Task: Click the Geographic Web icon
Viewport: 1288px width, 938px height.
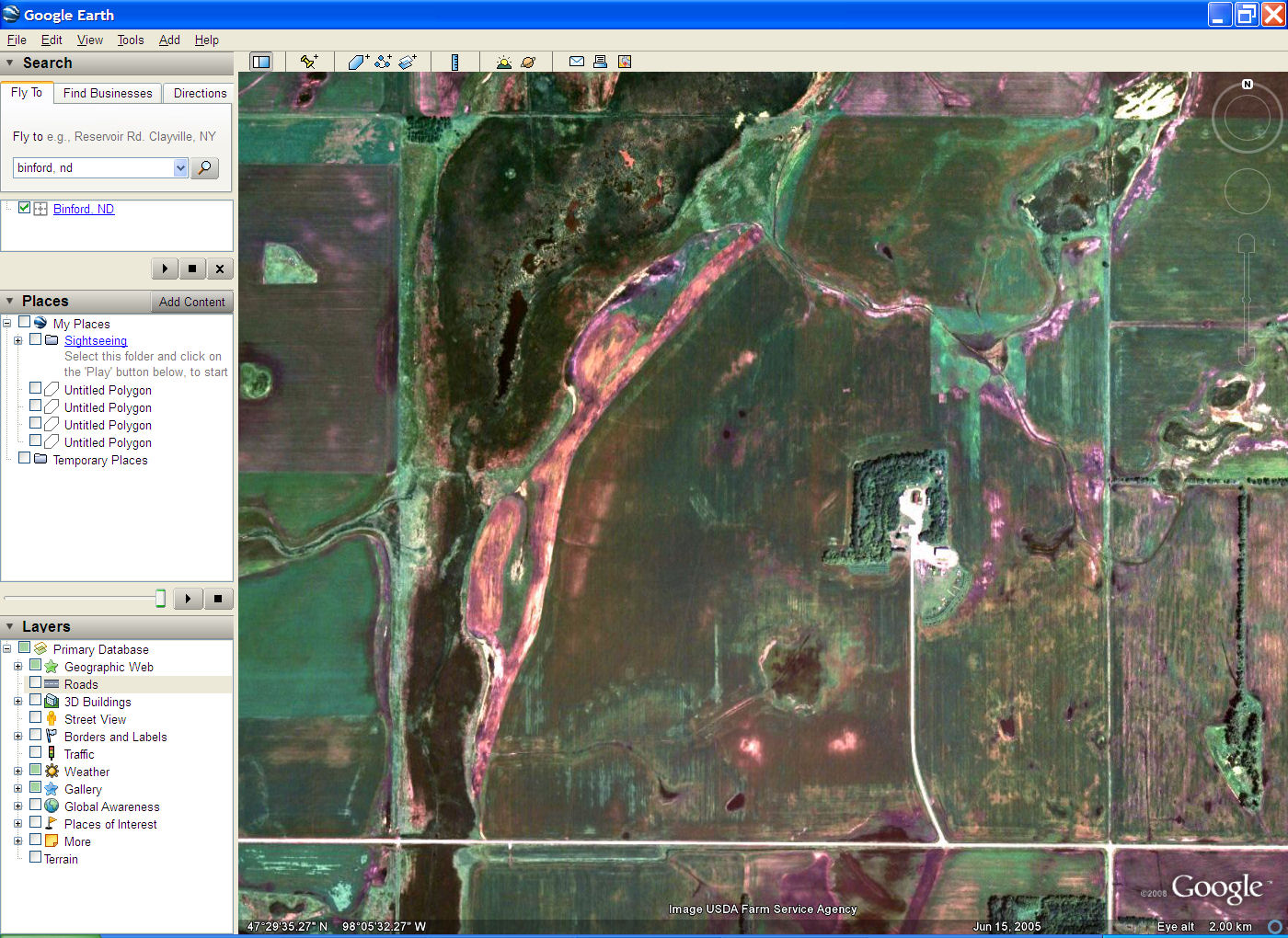Action: coord(52,667)
